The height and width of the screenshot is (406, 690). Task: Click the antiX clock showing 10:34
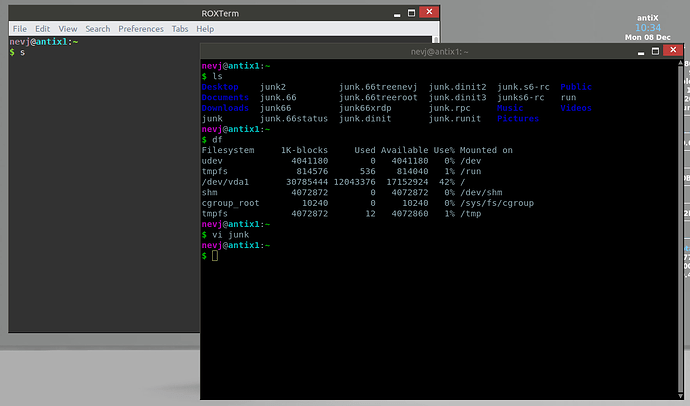pyautogui.click(x=648, y=28)
